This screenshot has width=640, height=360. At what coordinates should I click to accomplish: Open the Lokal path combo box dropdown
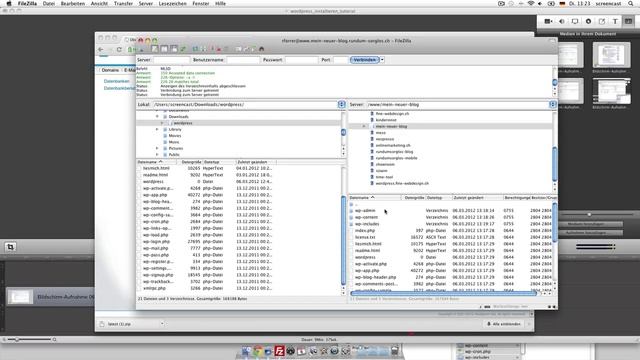click(342, 104)
